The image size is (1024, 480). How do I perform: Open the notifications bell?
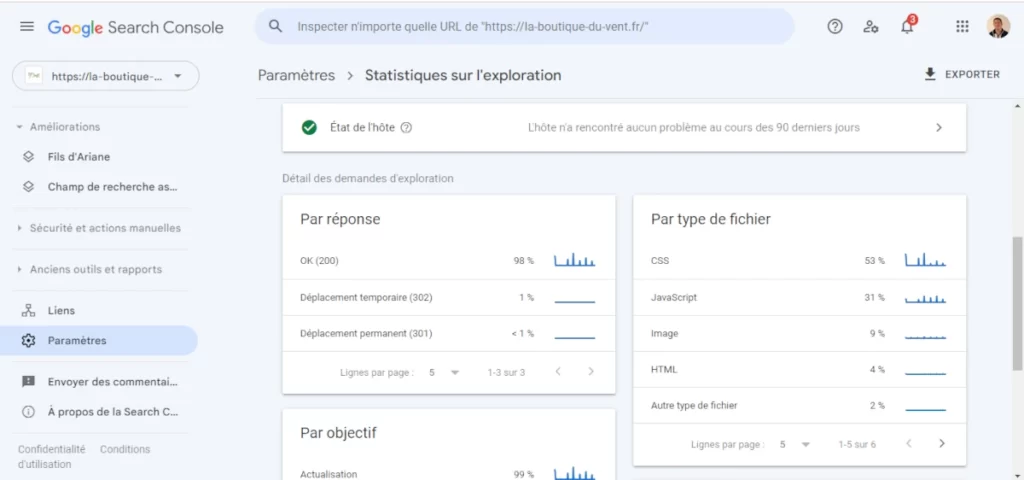click(907, 27)
